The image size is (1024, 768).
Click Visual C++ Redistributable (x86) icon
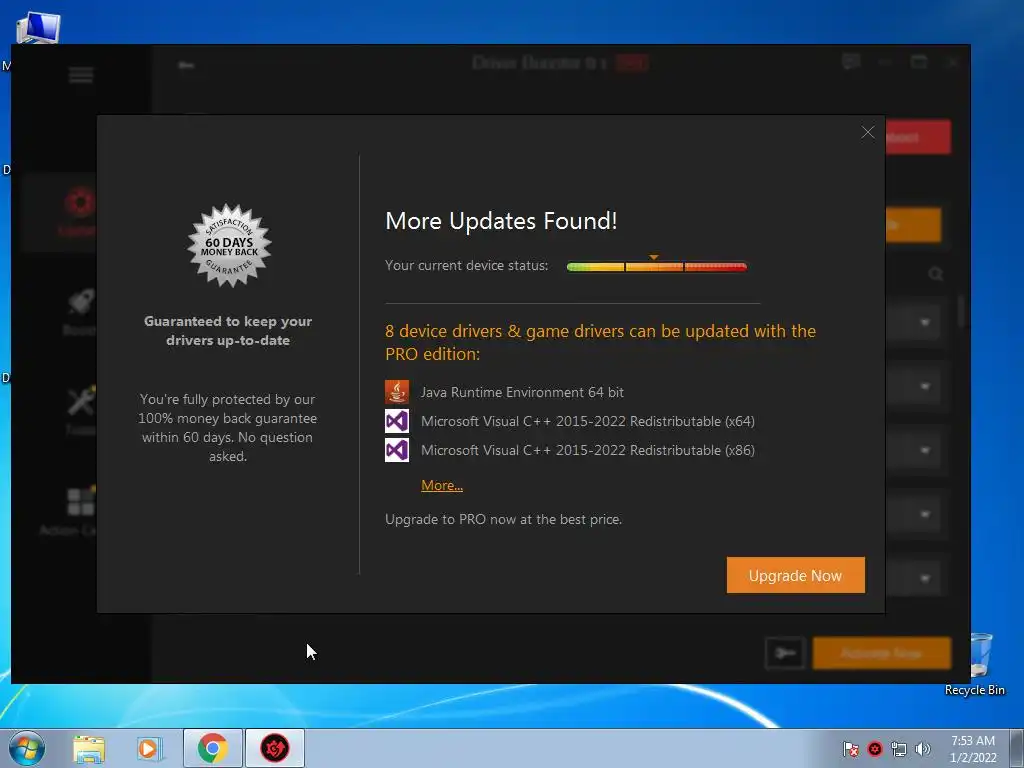[x=396, y=450]
